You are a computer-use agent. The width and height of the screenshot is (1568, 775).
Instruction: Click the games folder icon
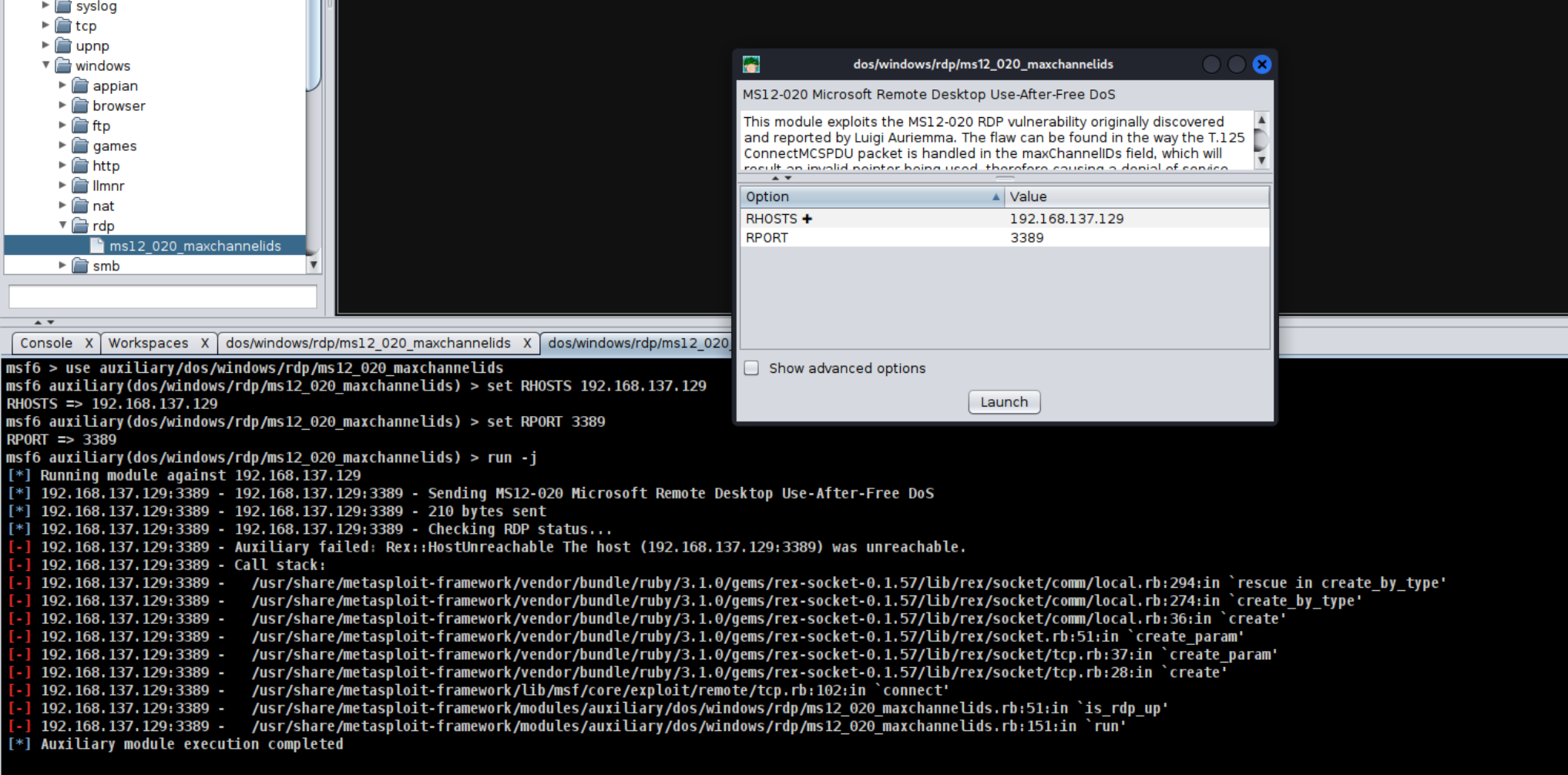[80, 146]
